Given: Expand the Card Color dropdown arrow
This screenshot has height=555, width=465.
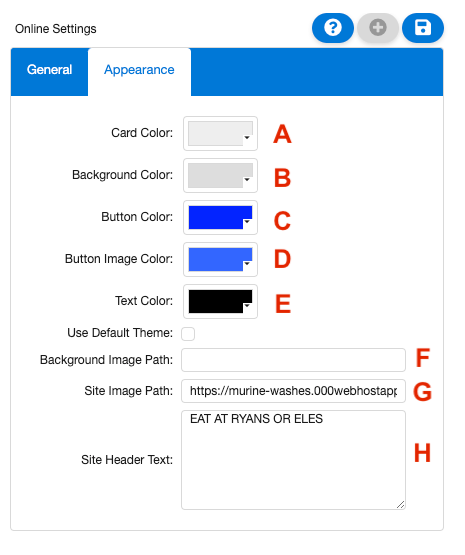Looking at the screenshot, I should point(247,138).
